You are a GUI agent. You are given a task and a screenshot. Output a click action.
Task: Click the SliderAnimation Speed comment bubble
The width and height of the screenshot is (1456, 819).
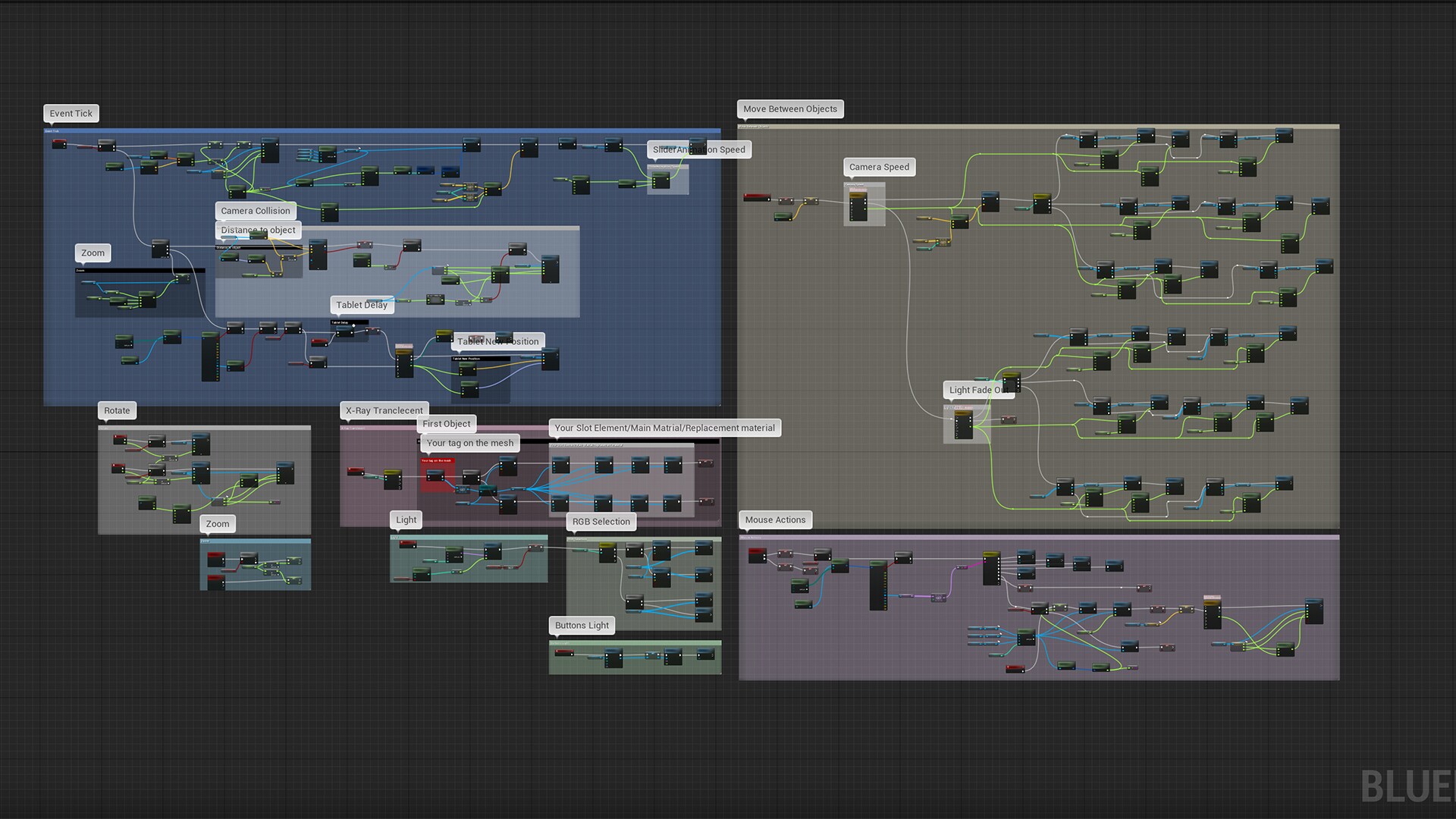pyautogui.click(x=698, y=149)
